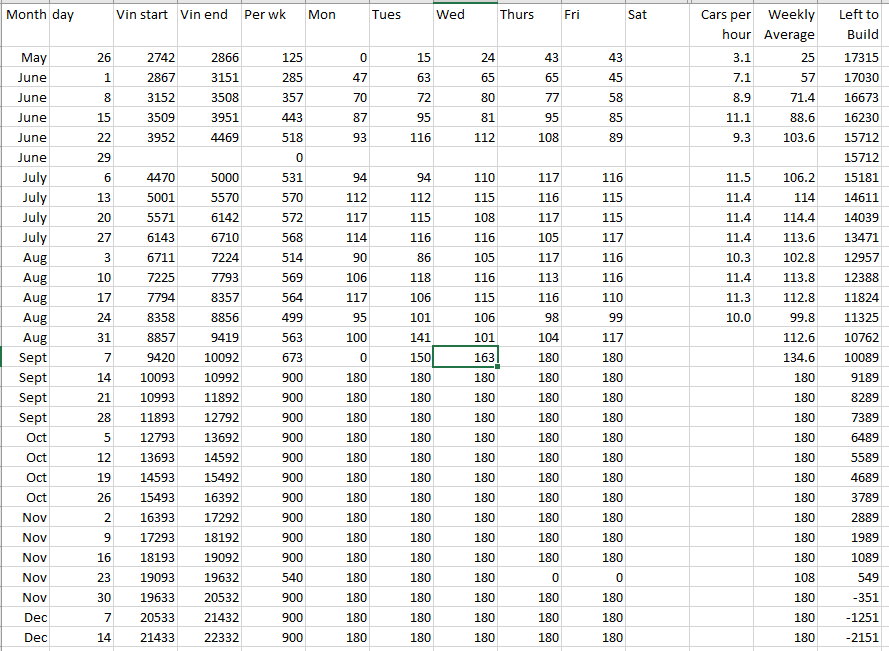Select the "Per wk" header cell
The height and width of the screenshot is (651, 889).
pos(273,16)
